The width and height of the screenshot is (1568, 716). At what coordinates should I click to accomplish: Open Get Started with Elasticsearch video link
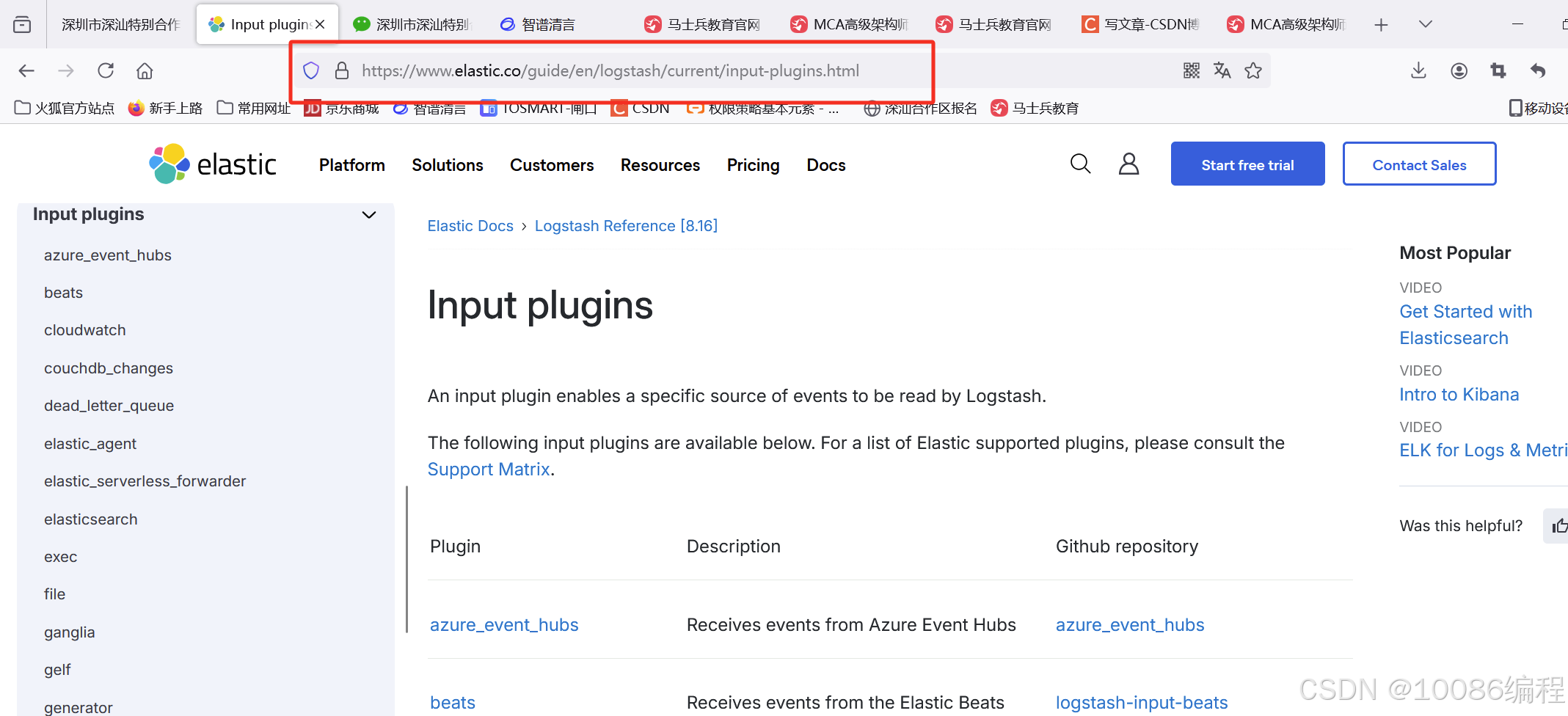pos(1465,325)
